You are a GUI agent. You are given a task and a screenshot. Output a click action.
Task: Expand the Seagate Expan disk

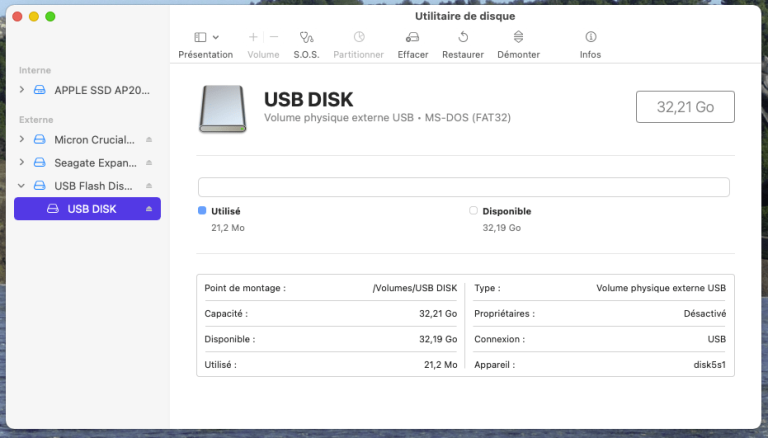tap(22, 162)
